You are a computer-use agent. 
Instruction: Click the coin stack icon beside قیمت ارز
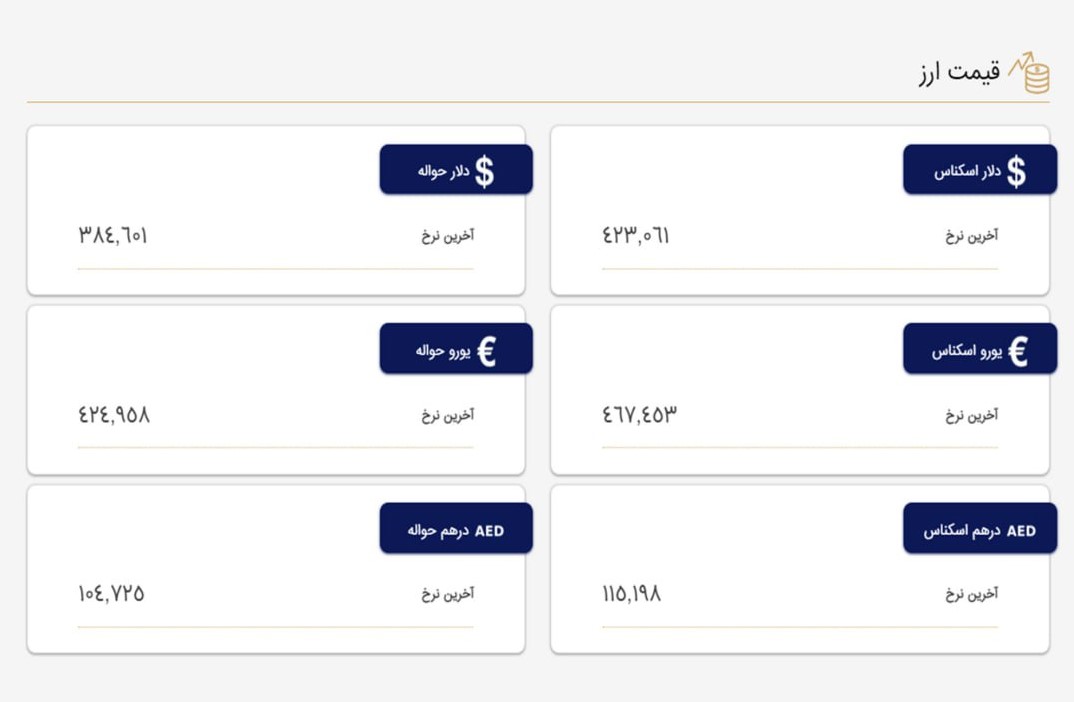pyautogui.click(x=1029, y=73)
